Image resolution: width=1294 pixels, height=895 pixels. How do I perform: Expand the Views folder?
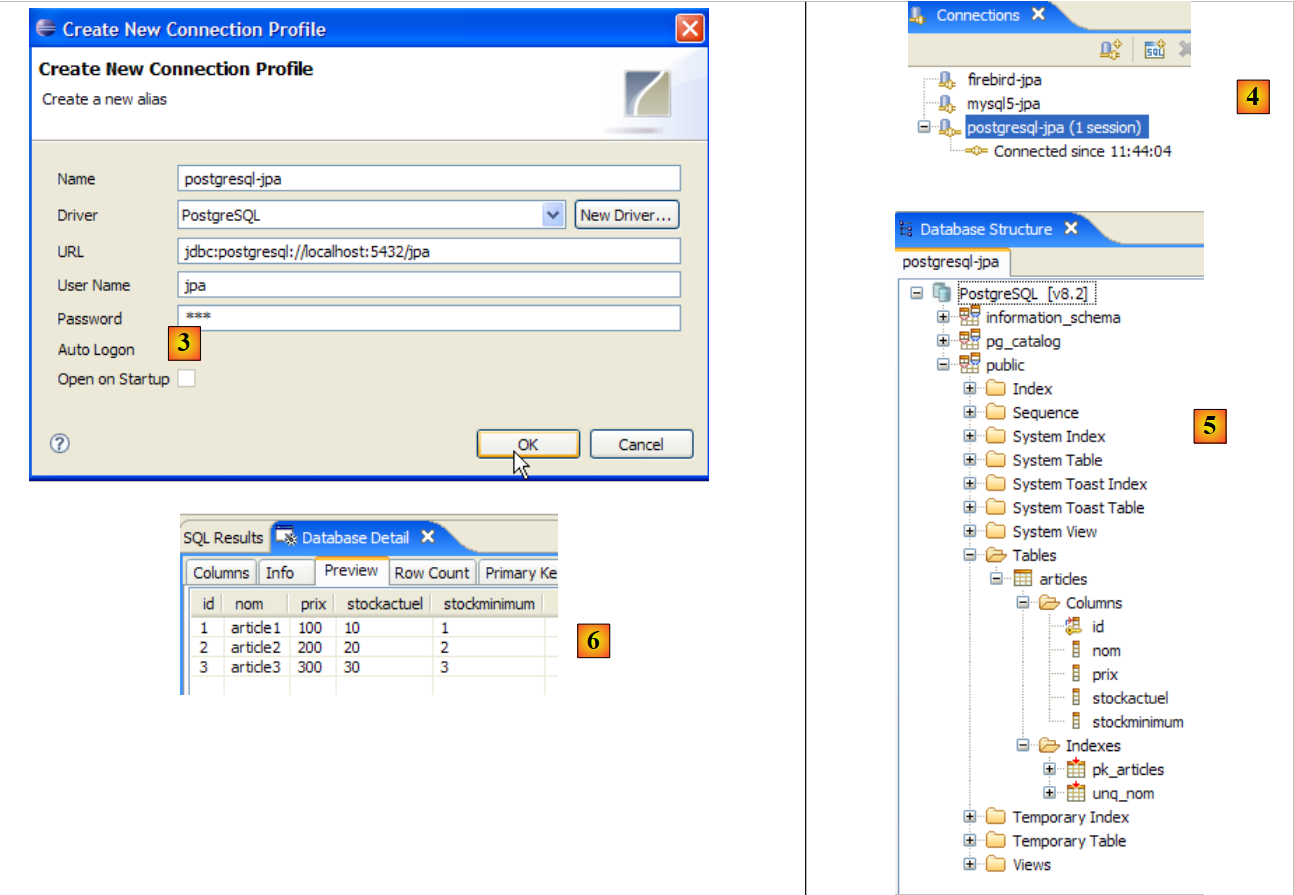tap(970, 865)
